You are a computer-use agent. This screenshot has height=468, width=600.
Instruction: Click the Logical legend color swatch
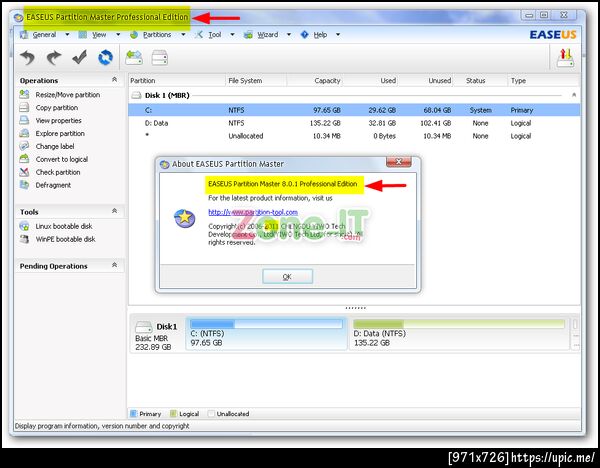coord(173,414)
